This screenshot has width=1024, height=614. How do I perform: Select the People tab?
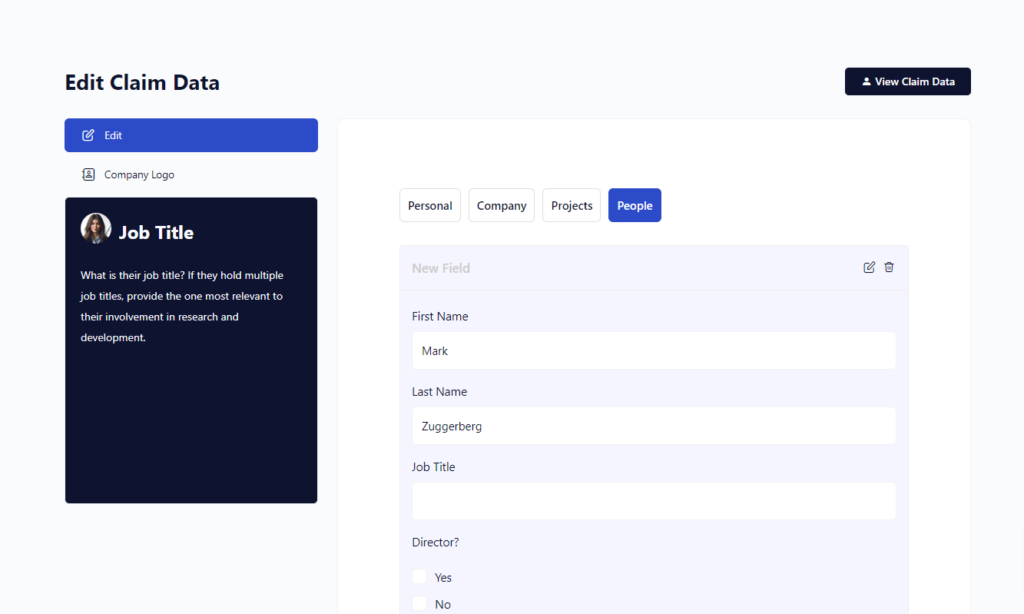coord(634,206)
